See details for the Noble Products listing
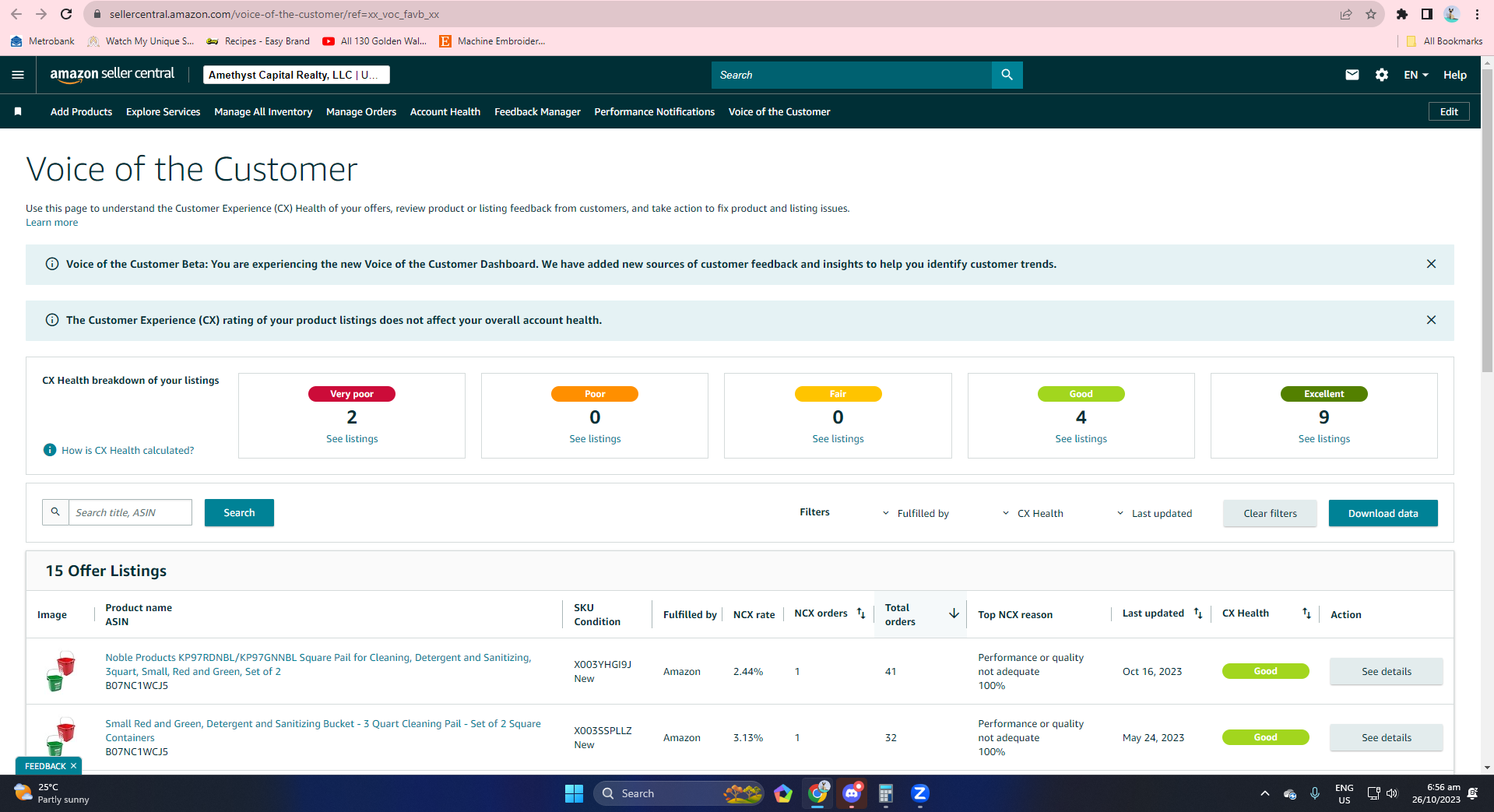This screenshot has width=1494, height=812. coord(1386,671)
